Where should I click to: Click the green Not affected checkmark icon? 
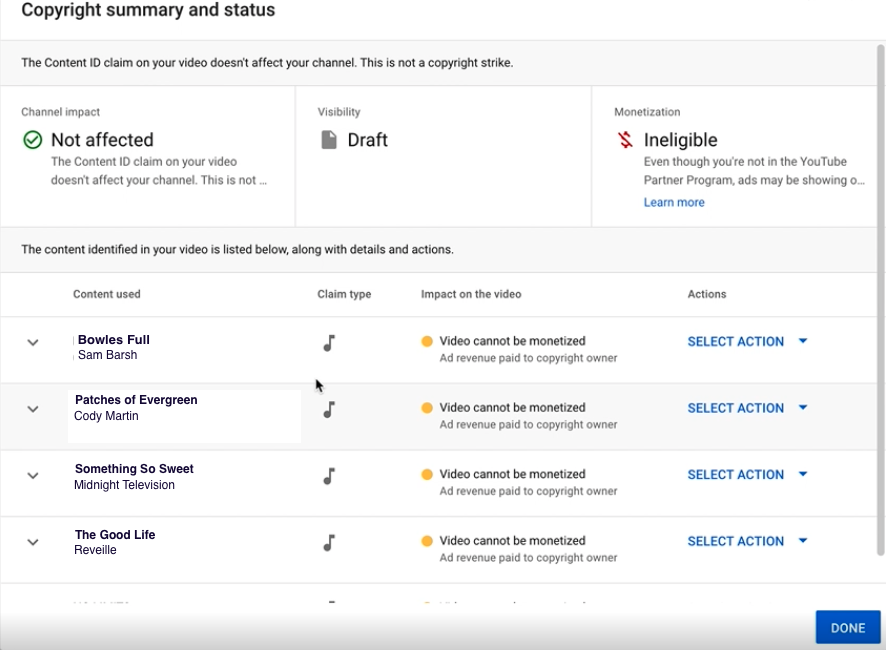(x=31, y=140)
